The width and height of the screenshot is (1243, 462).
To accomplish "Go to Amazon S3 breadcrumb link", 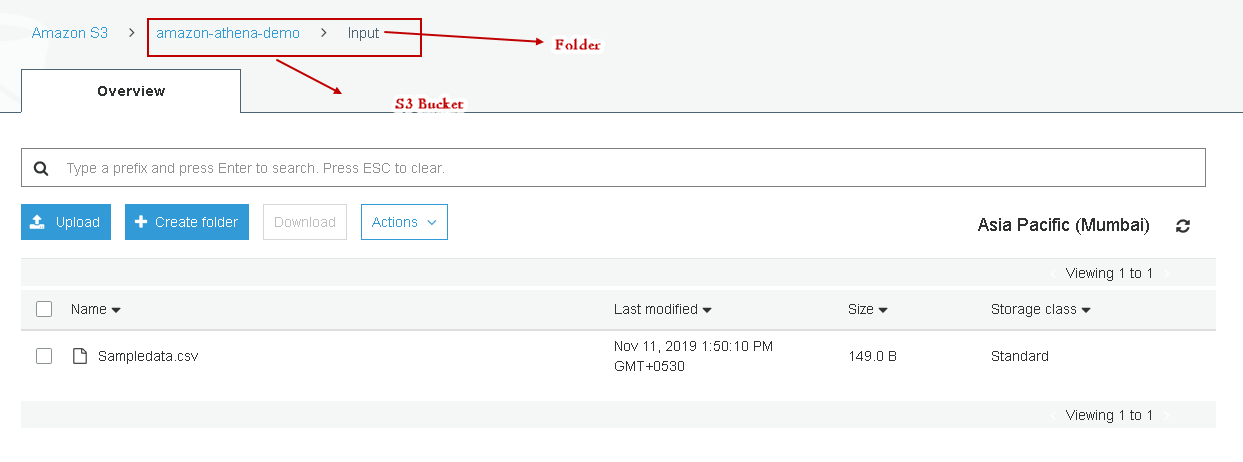I will click(x=70, y=33).
